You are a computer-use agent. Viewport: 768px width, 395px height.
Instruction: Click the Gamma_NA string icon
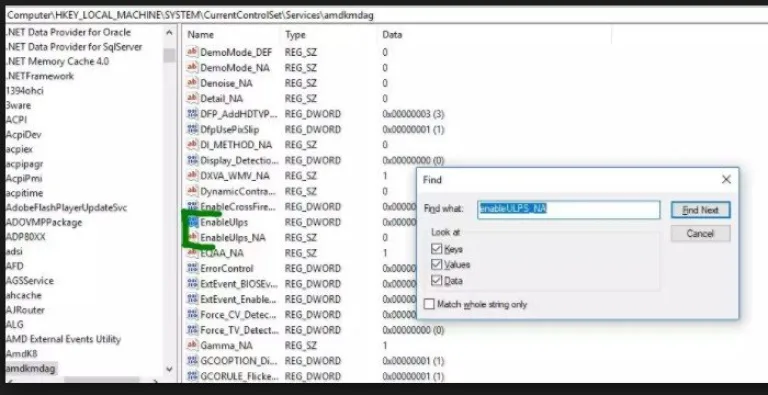point(192,346)
